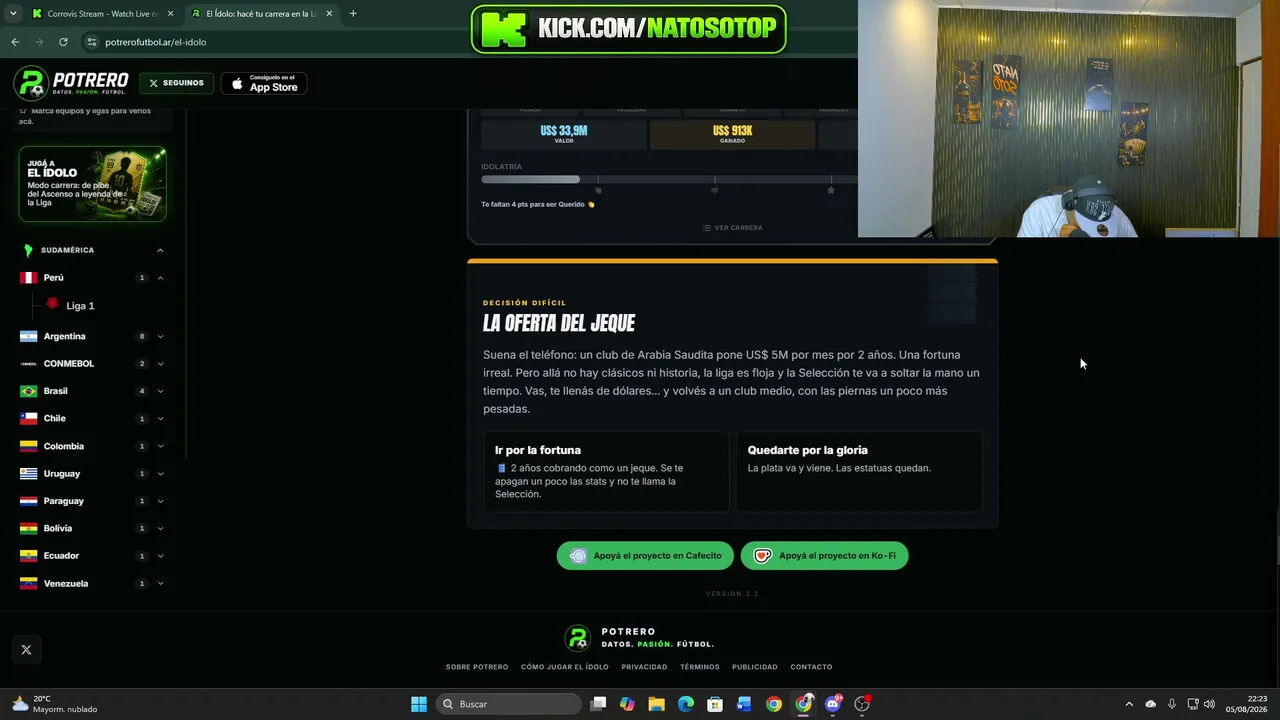
Task: Click the footer Potrero logo
Action: pyautogui.click(x=577, y=638)
